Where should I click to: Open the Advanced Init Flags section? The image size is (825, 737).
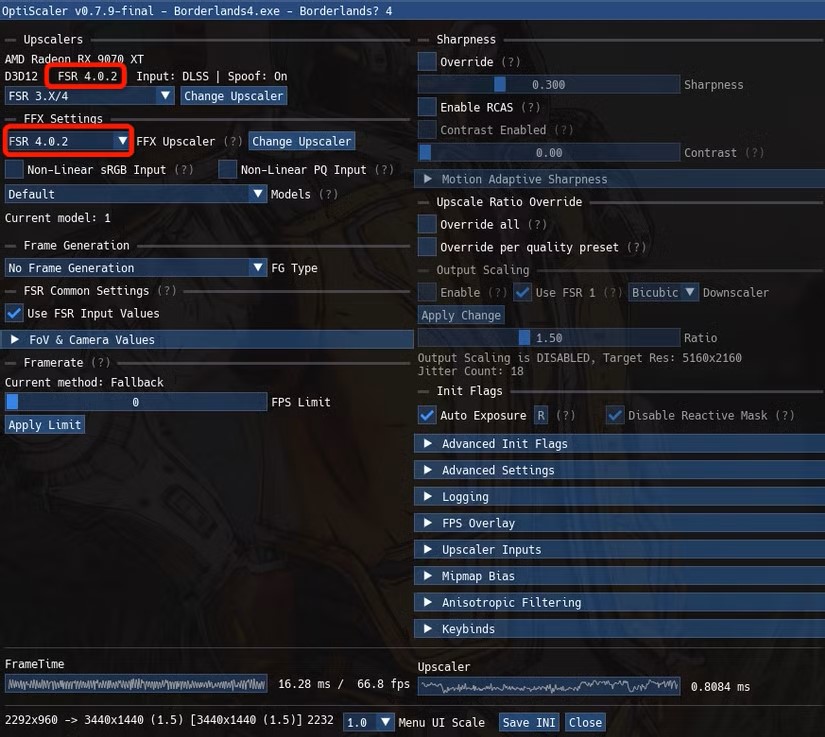tap(619, 444)
